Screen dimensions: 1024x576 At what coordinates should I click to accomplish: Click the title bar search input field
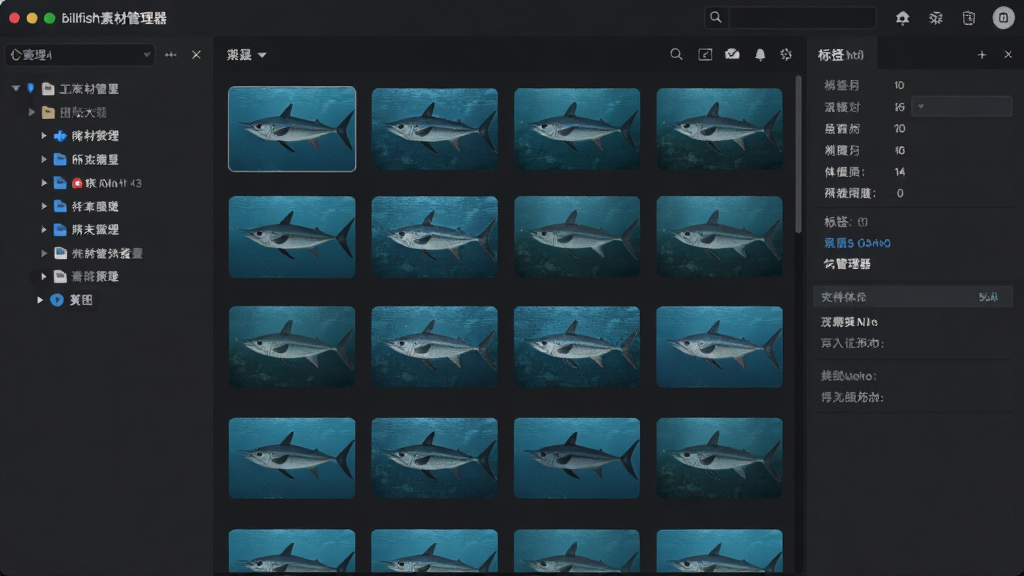tap(803, 18)
